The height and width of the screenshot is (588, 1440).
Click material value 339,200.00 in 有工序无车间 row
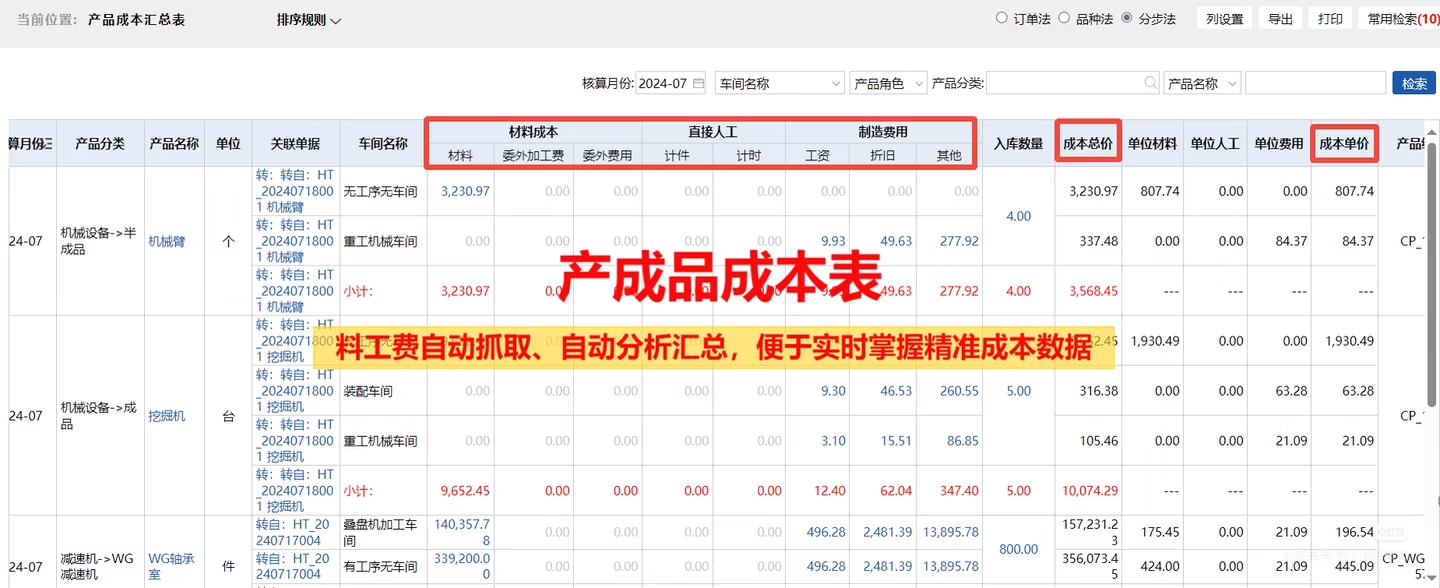[x=462, y=566]
